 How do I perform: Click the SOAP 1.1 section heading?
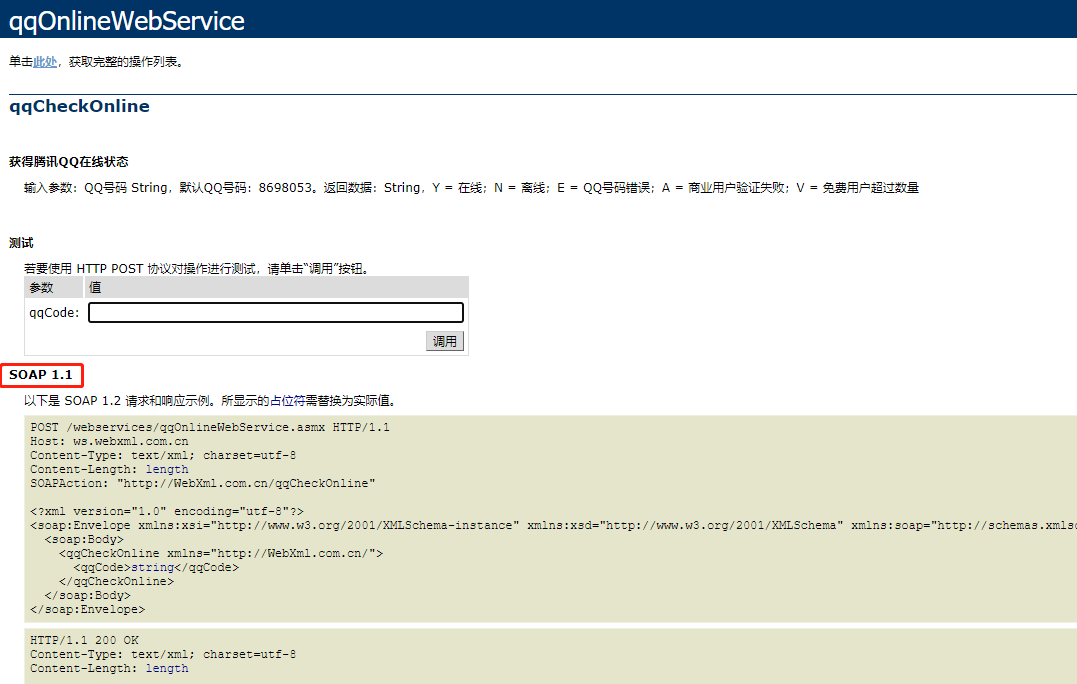[41, 375]
